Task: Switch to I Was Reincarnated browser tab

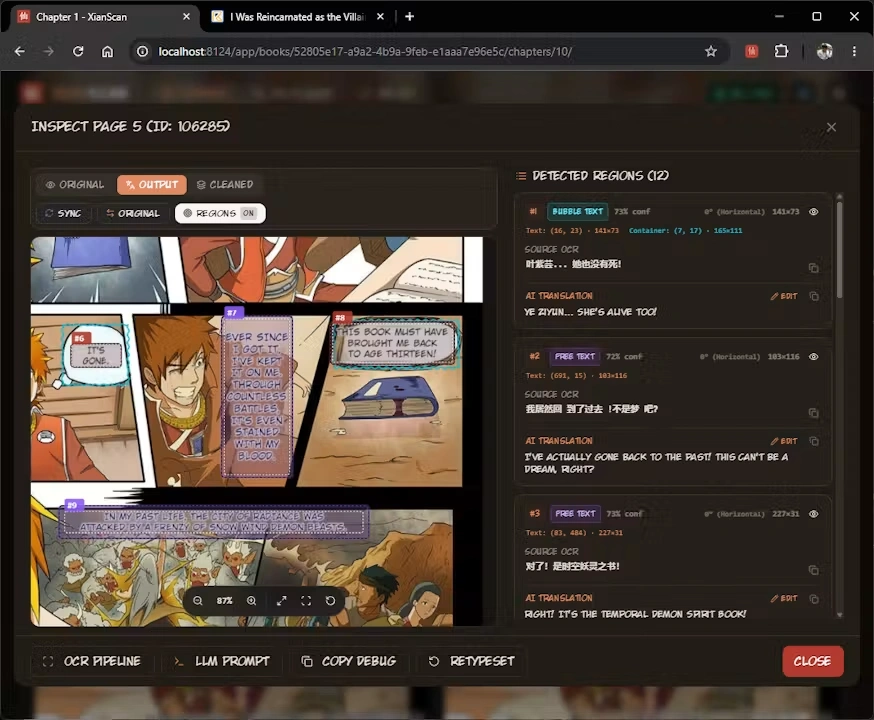Action: coord(297,17)
